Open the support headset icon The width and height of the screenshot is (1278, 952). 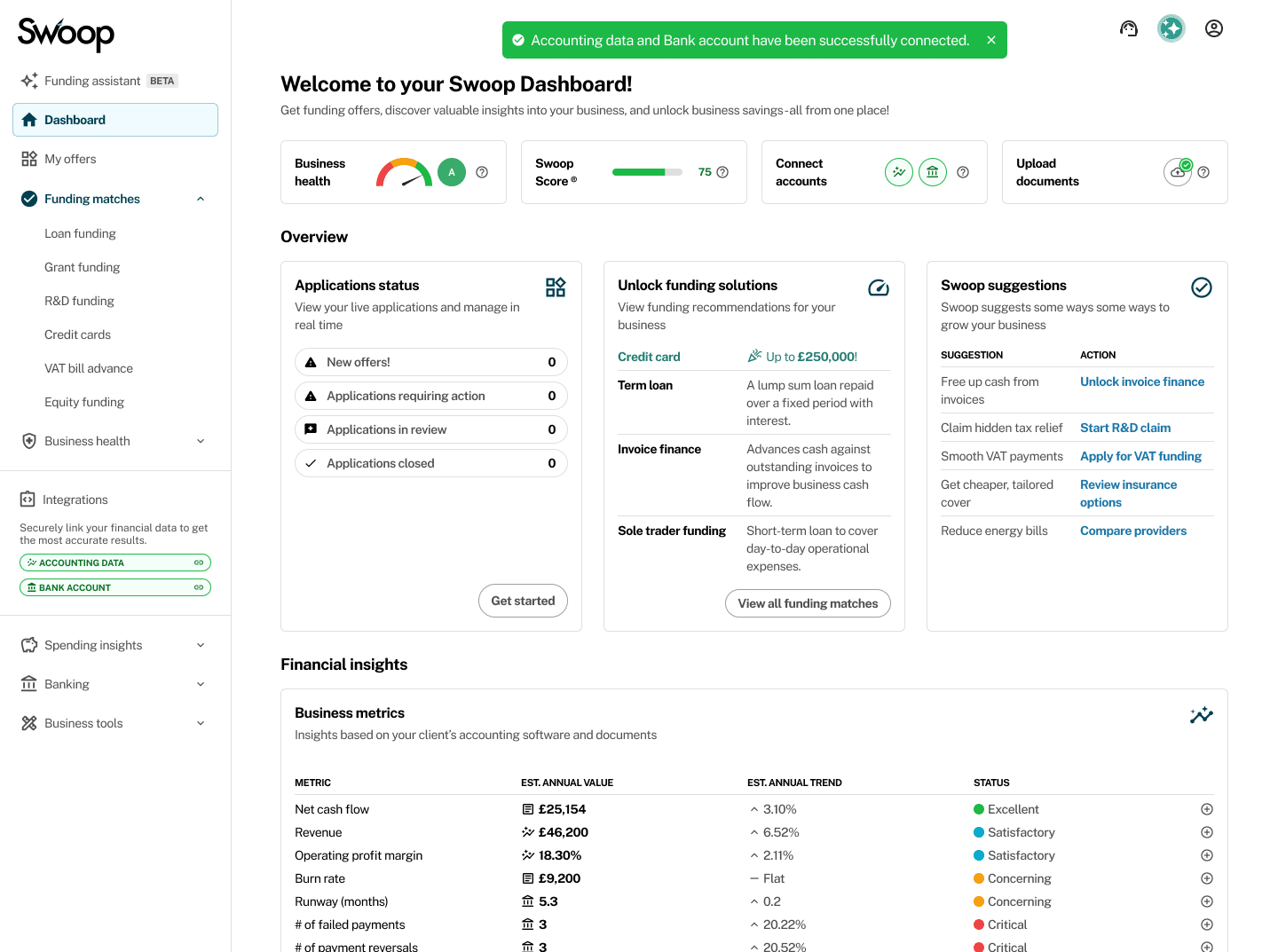tap(1128, 28)
